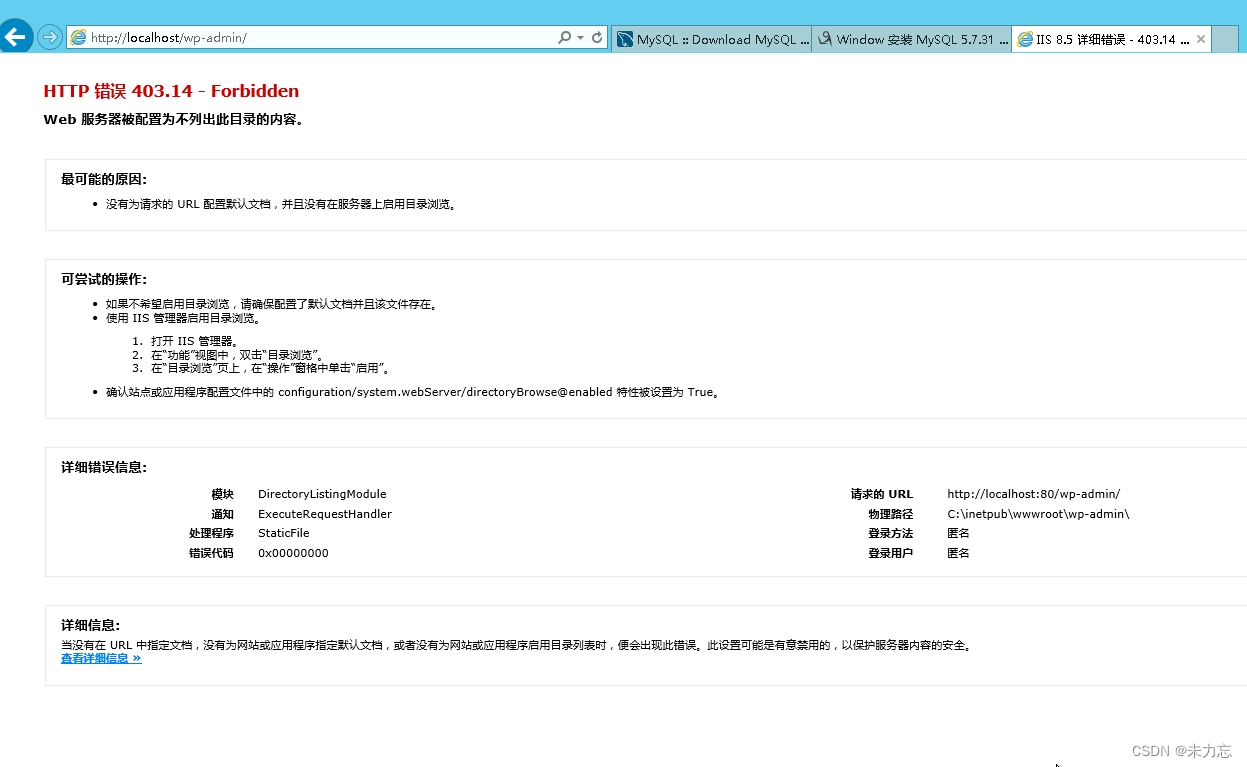Open a new tab button
1247x767 pixels.
click(1225, 39)
